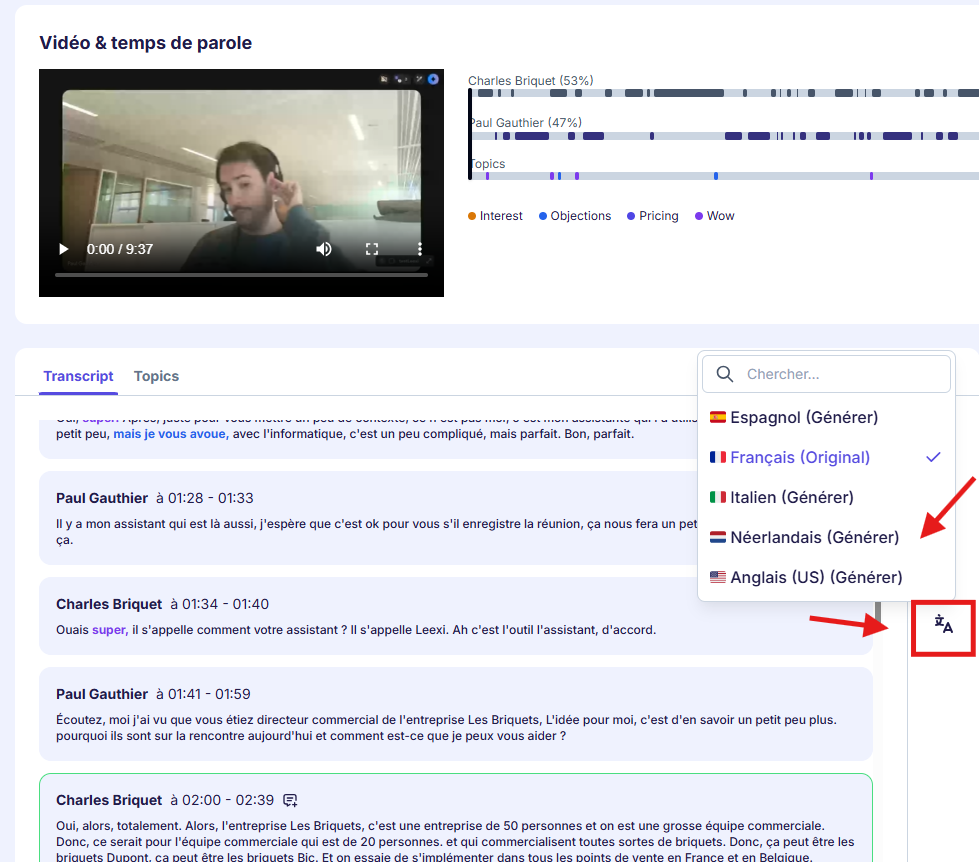Open comment icon on Charles Briquet 02:00
This screenshot has height=862, width=979.
[x=290, y=800]
